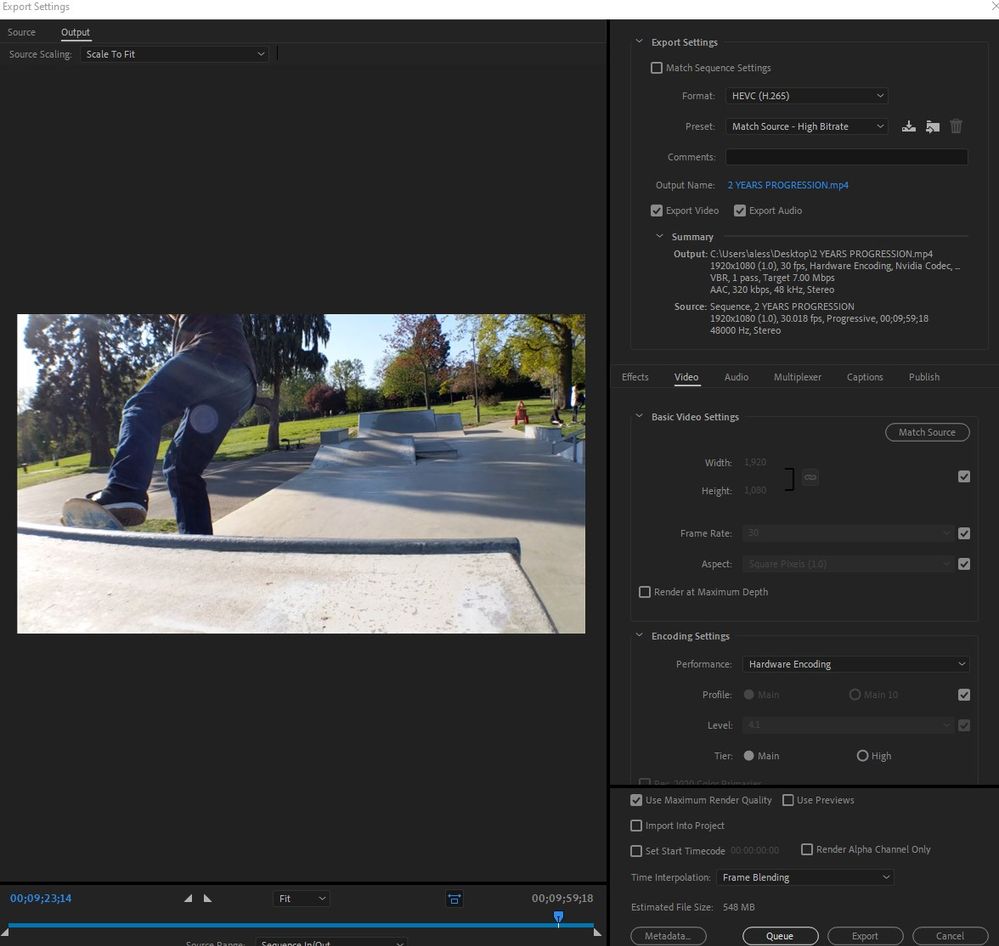Image resolution: width=999 pixels, height=946 pixels.
Task: Click the Delete Preset trash icon
Action: [956, 126]
